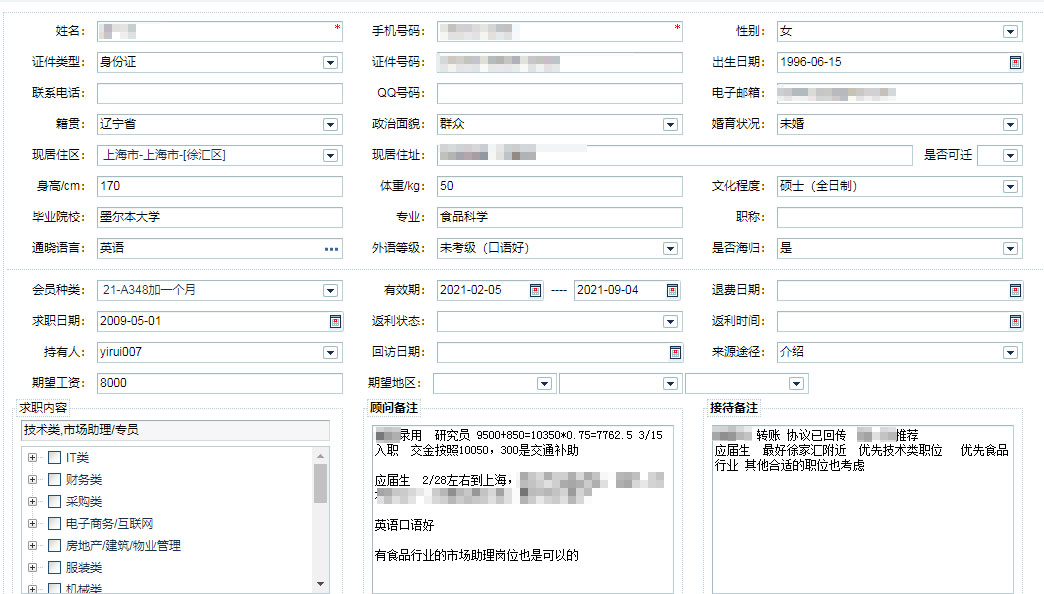The image size is (1044, 594).
Task: Select the 服装类 tree label
Action: coord(84,567)
